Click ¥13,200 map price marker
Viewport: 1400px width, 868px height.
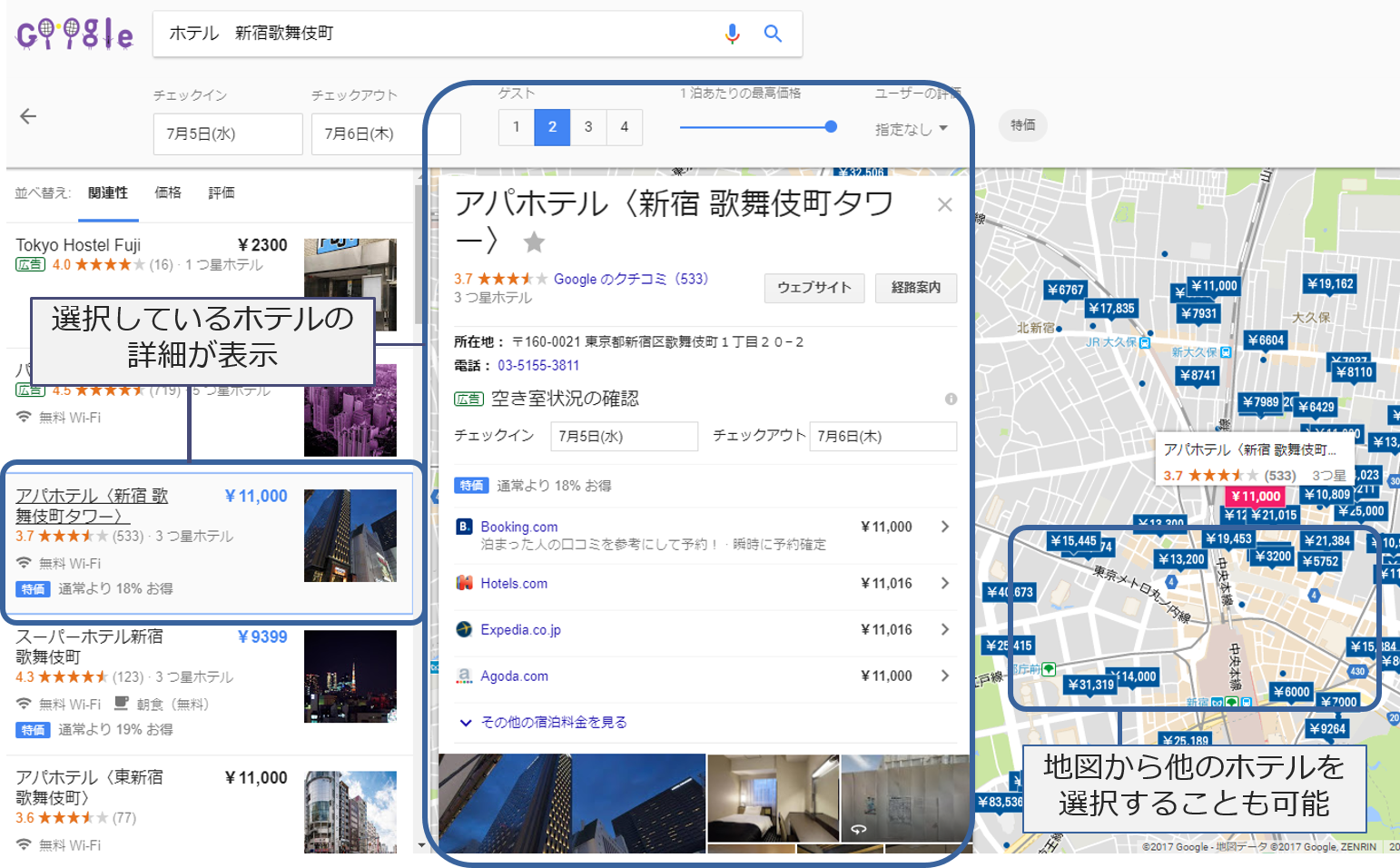click(x=1181, y=559)
